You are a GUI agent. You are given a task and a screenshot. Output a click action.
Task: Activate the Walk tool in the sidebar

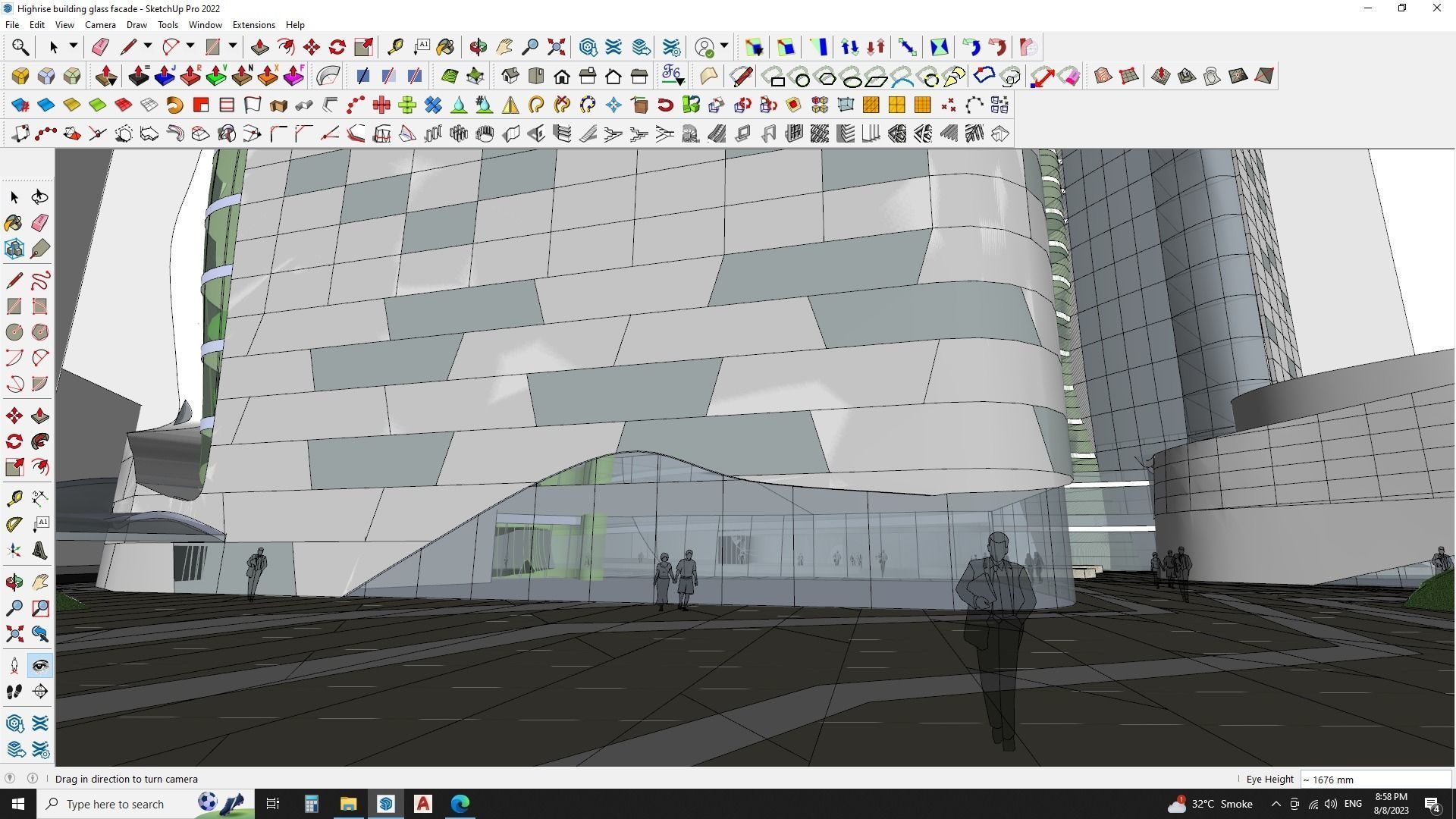point(13,691)
